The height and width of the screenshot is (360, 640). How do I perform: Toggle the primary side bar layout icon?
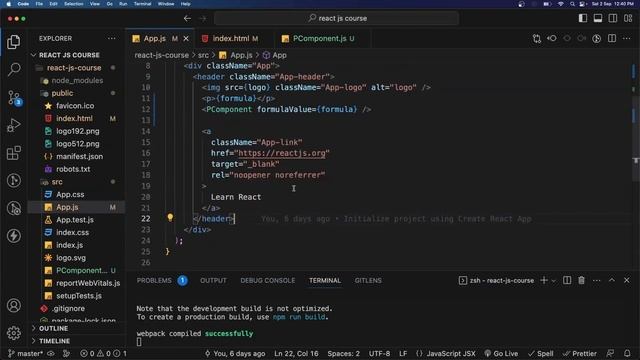(x=583, y=18)
